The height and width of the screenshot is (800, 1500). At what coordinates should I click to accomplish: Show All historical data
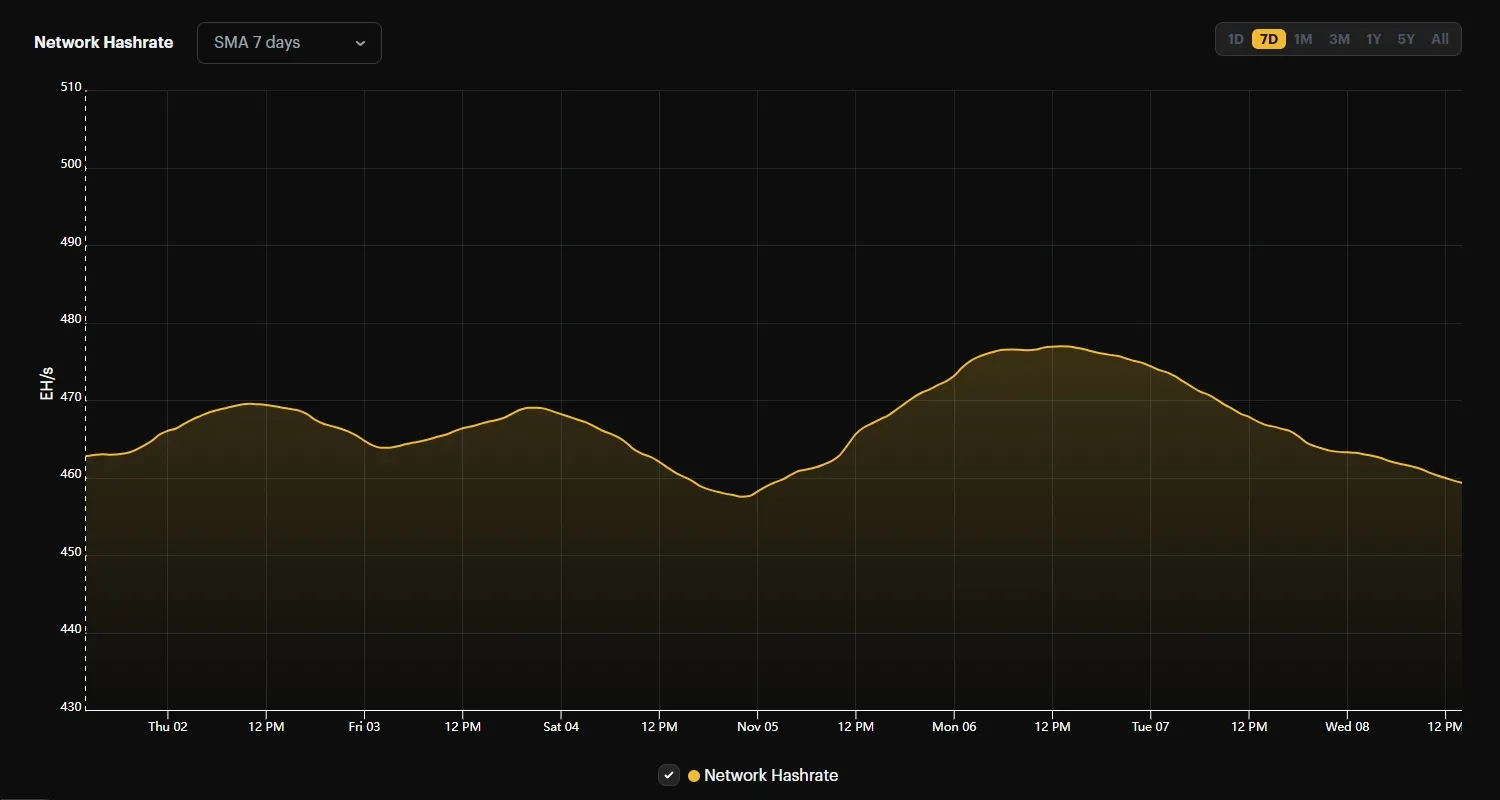pyautogui.click(x=1440, y=39)
